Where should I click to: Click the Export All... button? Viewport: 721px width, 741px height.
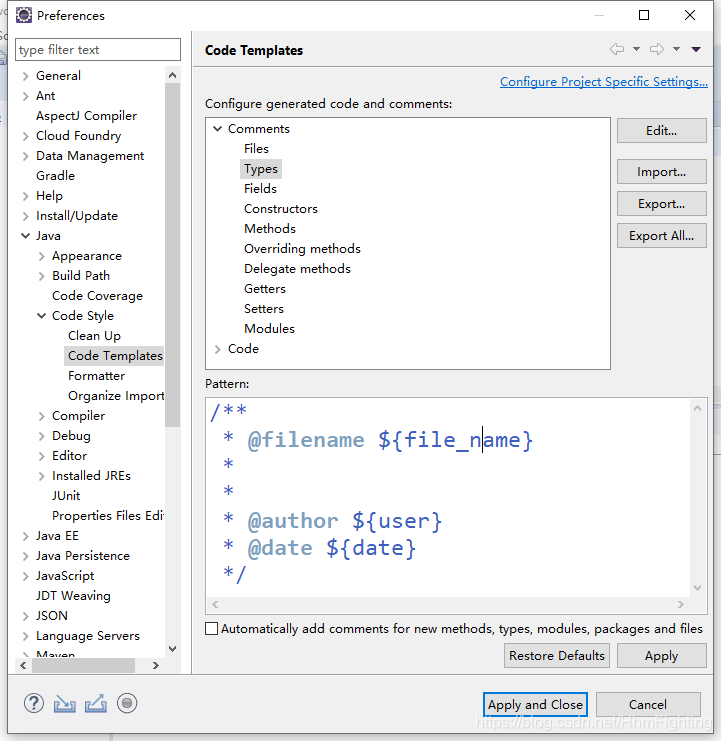tap(661, 236)
